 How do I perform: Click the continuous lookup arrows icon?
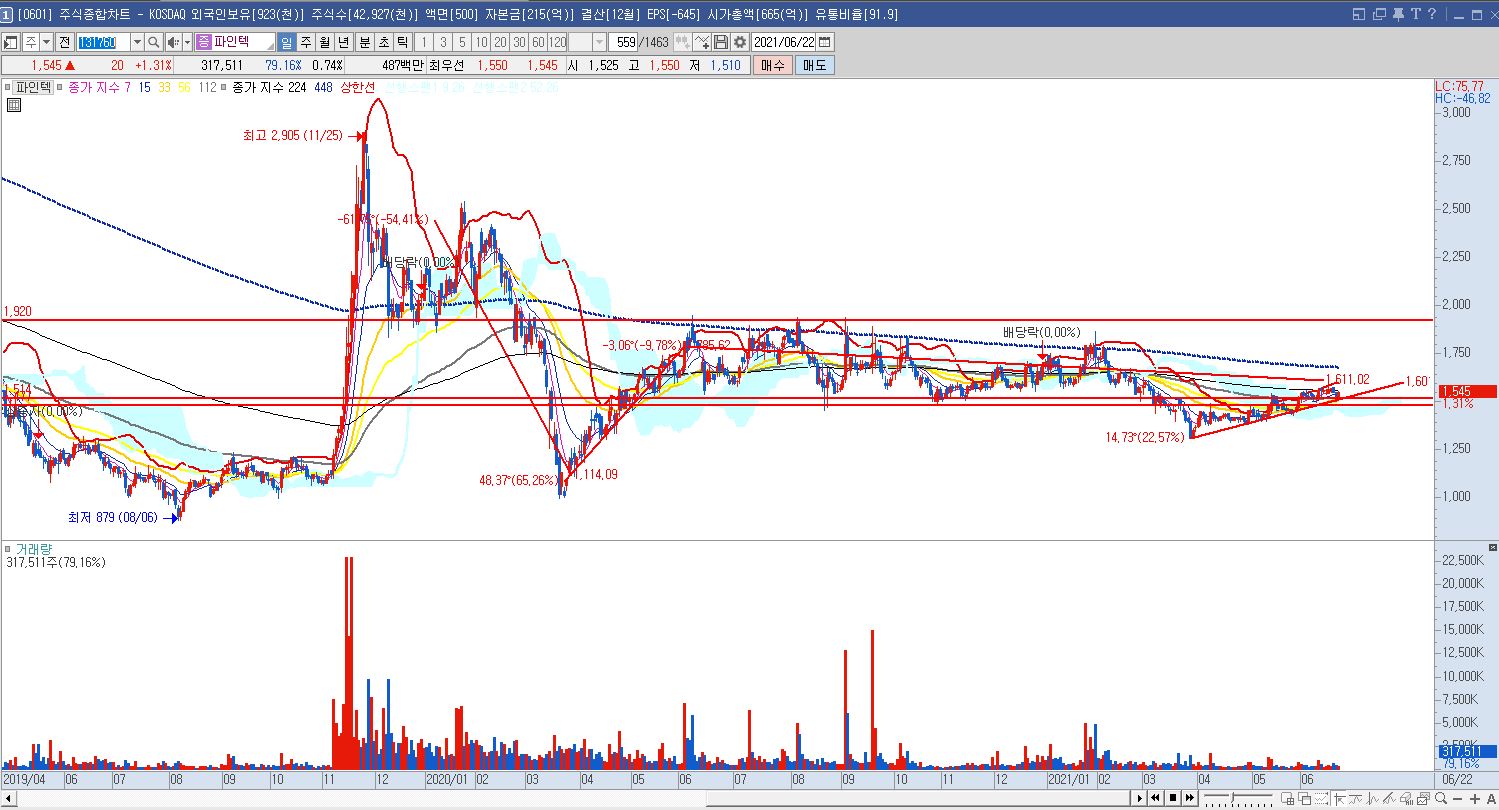pyautogui.click(x=682, y=42)
